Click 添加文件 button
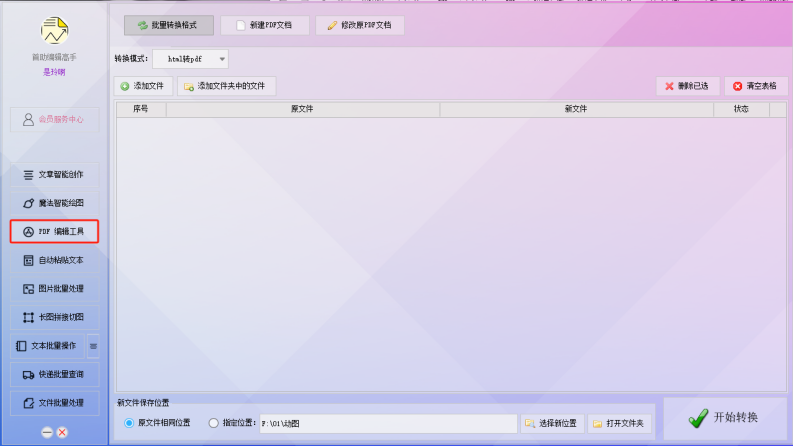 143,86
